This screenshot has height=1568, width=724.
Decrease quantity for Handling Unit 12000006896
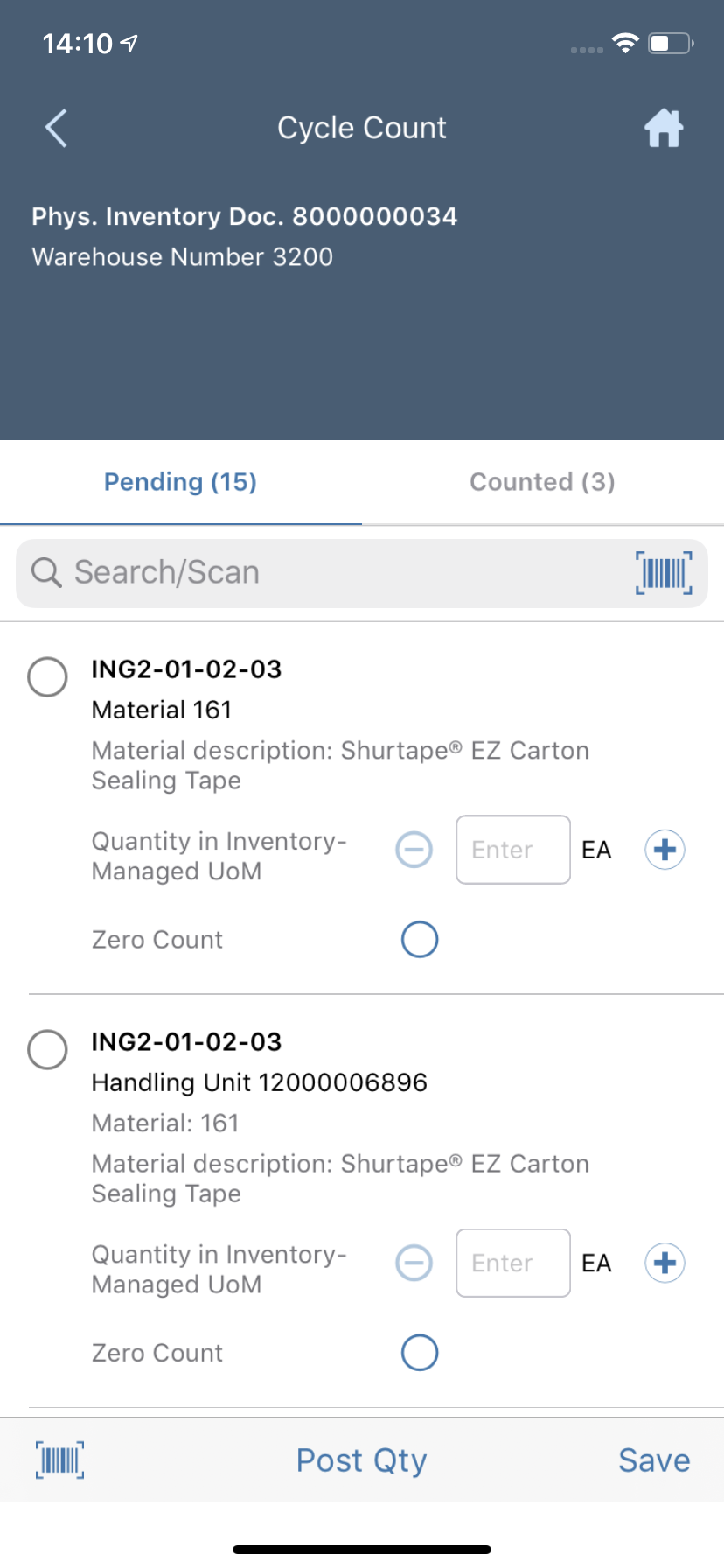tap(414, 1263)
